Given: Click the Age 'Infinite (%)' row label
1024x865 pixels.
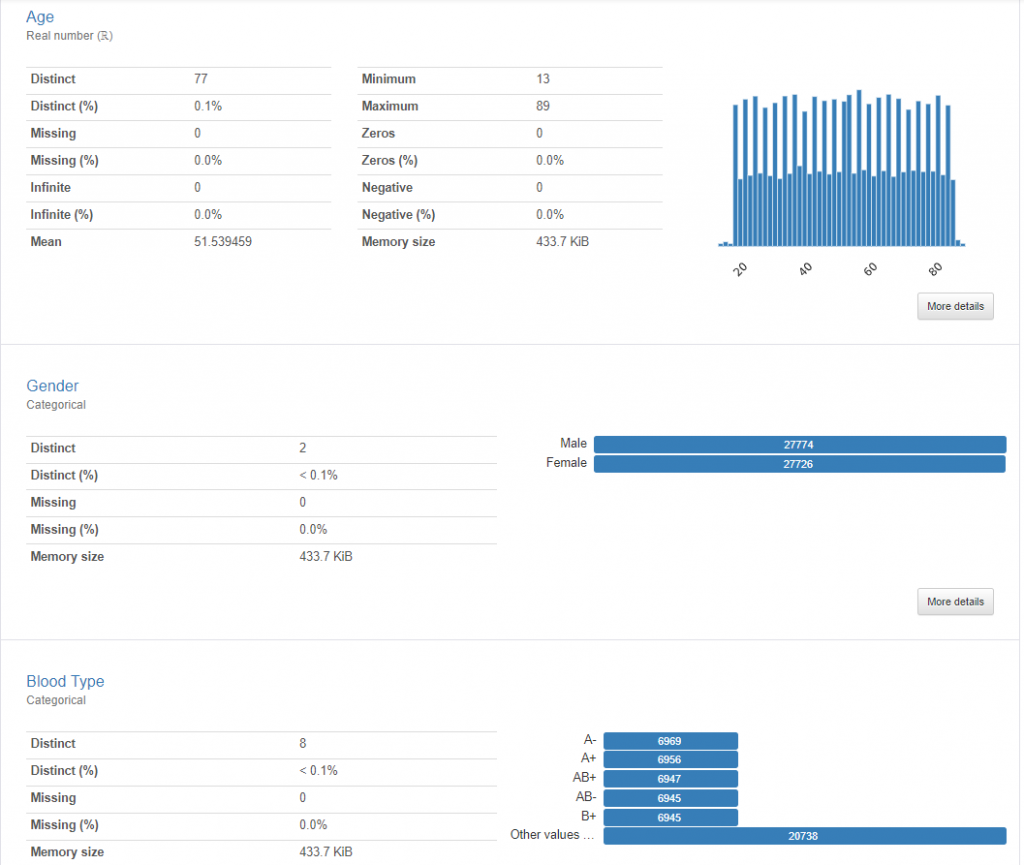Looking at the screenshot, I should click(x=61, y=215).
